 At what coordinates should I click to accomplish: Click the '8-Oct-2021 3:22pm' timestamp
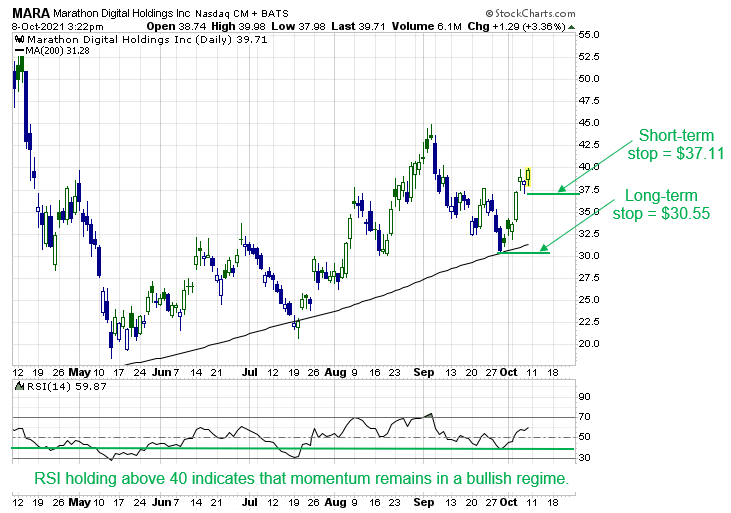(x=57, y=27)
